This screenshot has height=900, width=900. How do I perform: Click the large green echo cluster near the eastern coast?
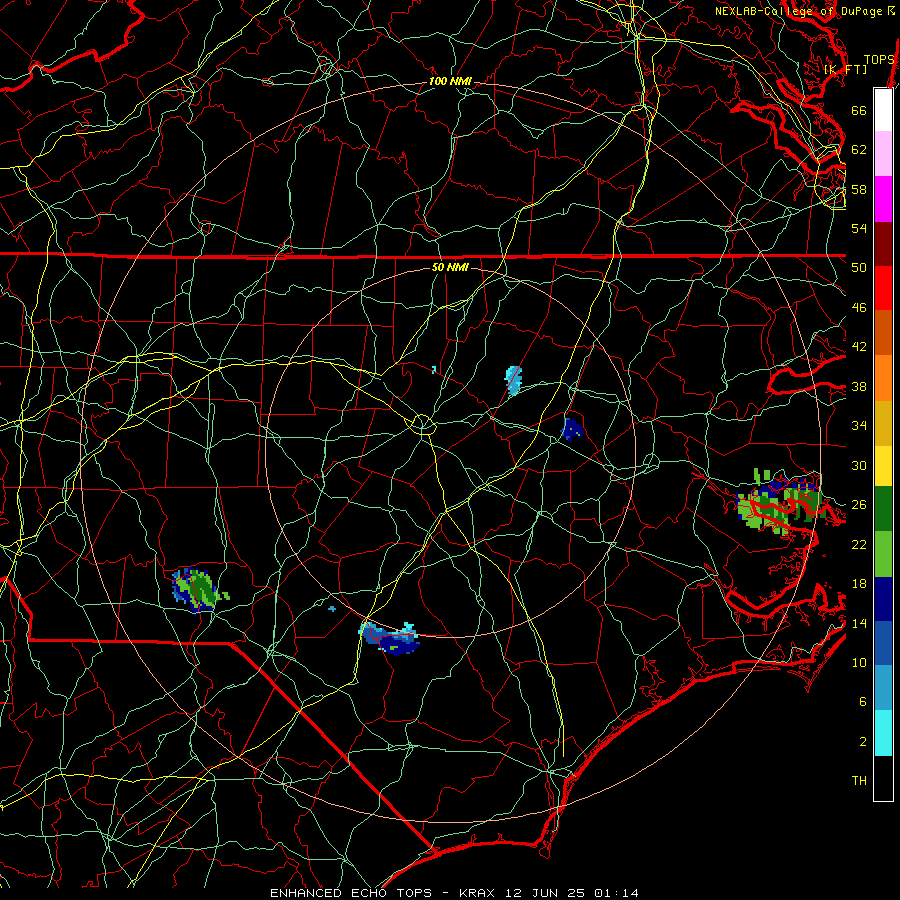click(x=781, y=502)
